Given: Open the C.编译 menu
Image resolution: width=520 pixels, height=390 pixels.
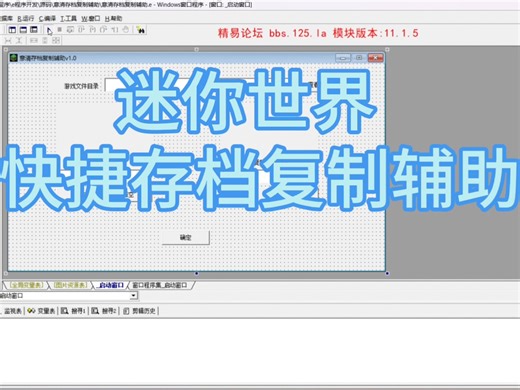Looking at the screenshot, I should 47,19.
